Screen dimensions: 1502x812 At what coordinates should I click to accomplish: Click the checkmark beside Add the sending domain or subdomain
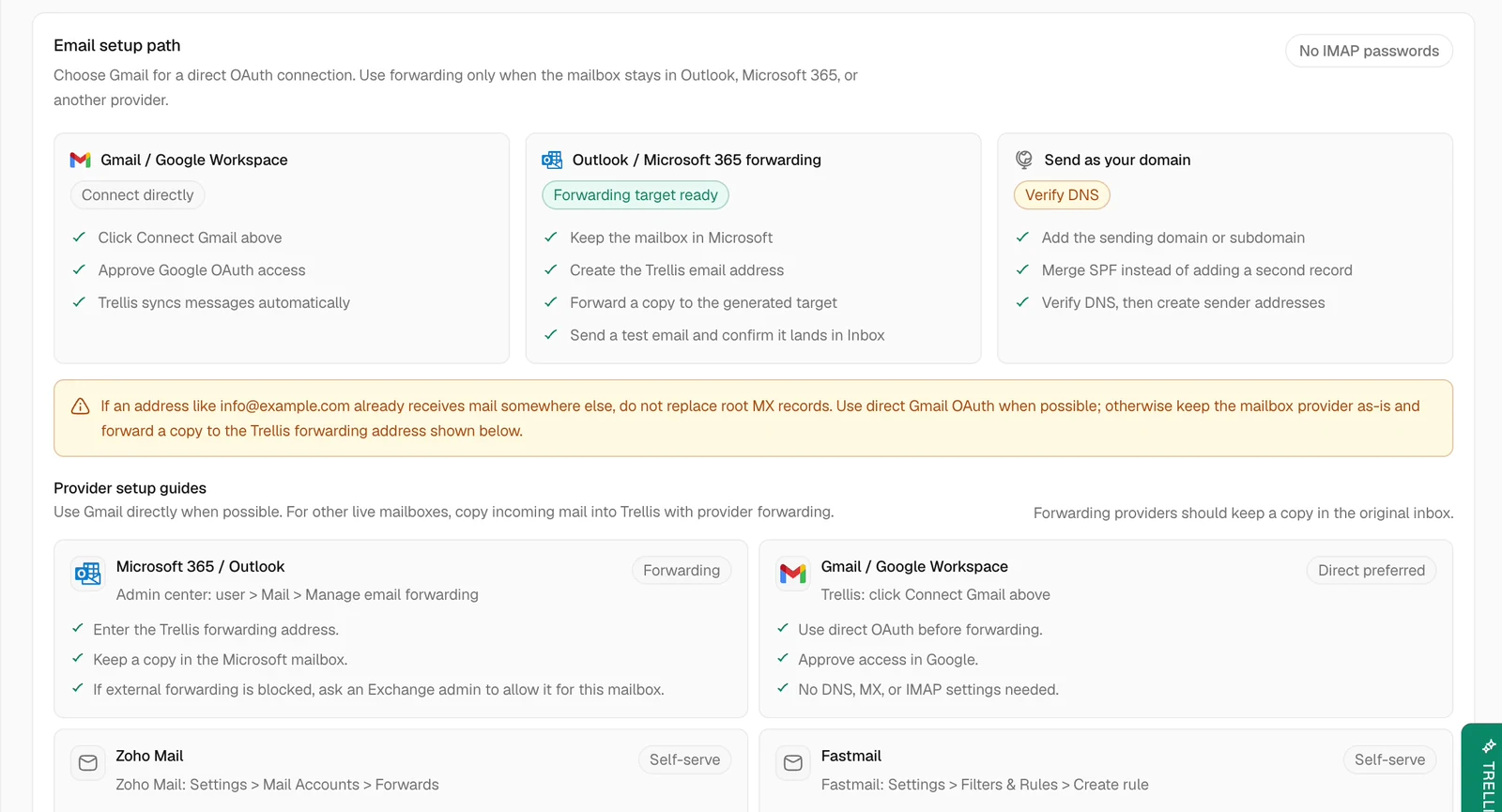pos(1022,237)
